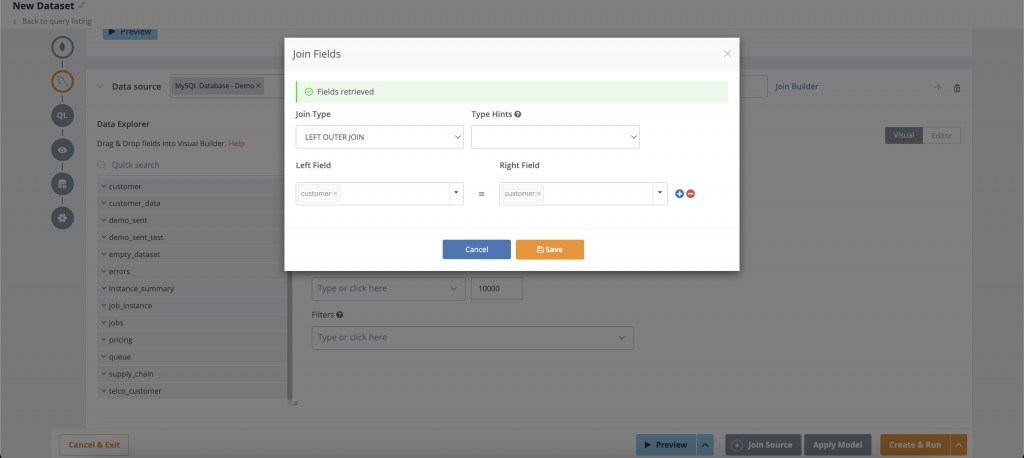This screenshot has height=458, width=1024.
Task: Click the Join Source button
Action: pyautogui.click(x=763, y=445)
